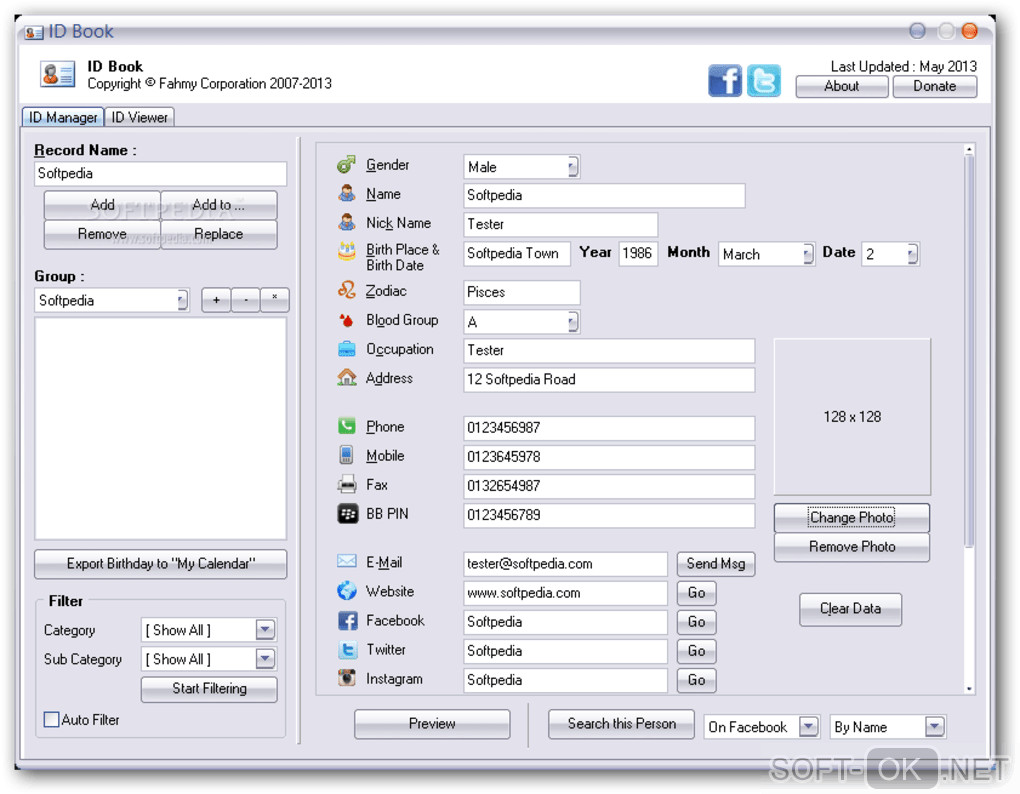
Task: Click the Mobile phone icon
Action: pyautogui.click(x=347, y=455)
